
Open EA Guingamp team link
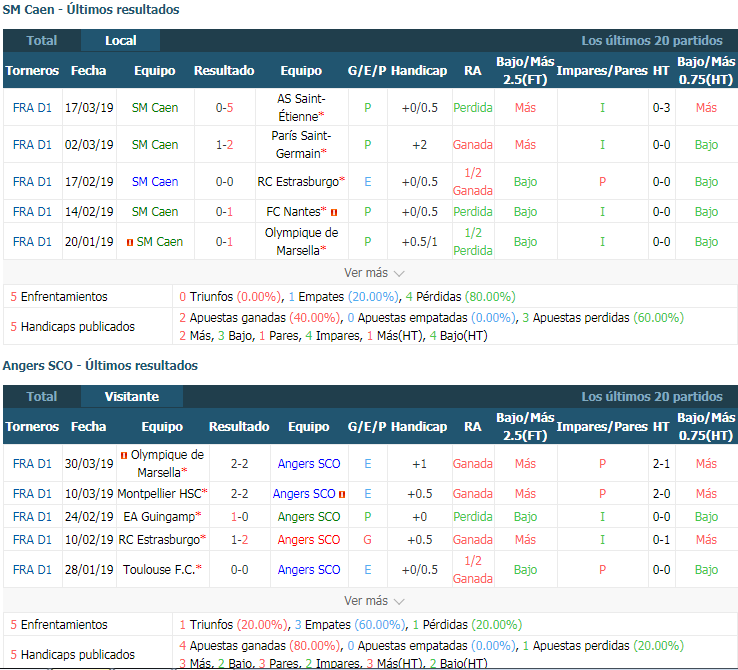pyautogui.click(x=159, y=517)
